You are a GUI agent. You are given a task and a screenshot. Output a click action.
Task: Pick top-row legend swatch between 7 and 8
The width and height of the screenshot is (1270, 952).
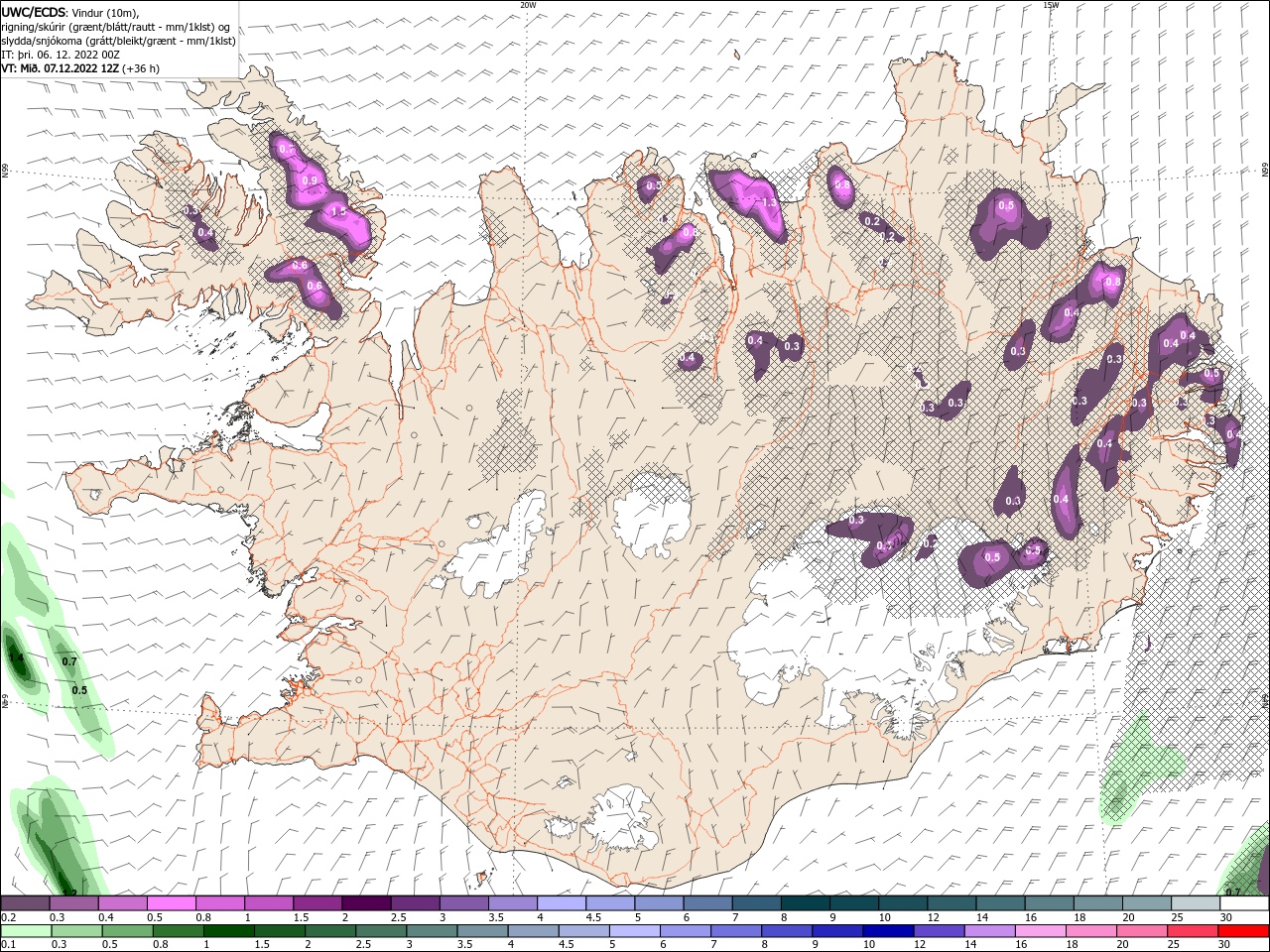point(755,903)
